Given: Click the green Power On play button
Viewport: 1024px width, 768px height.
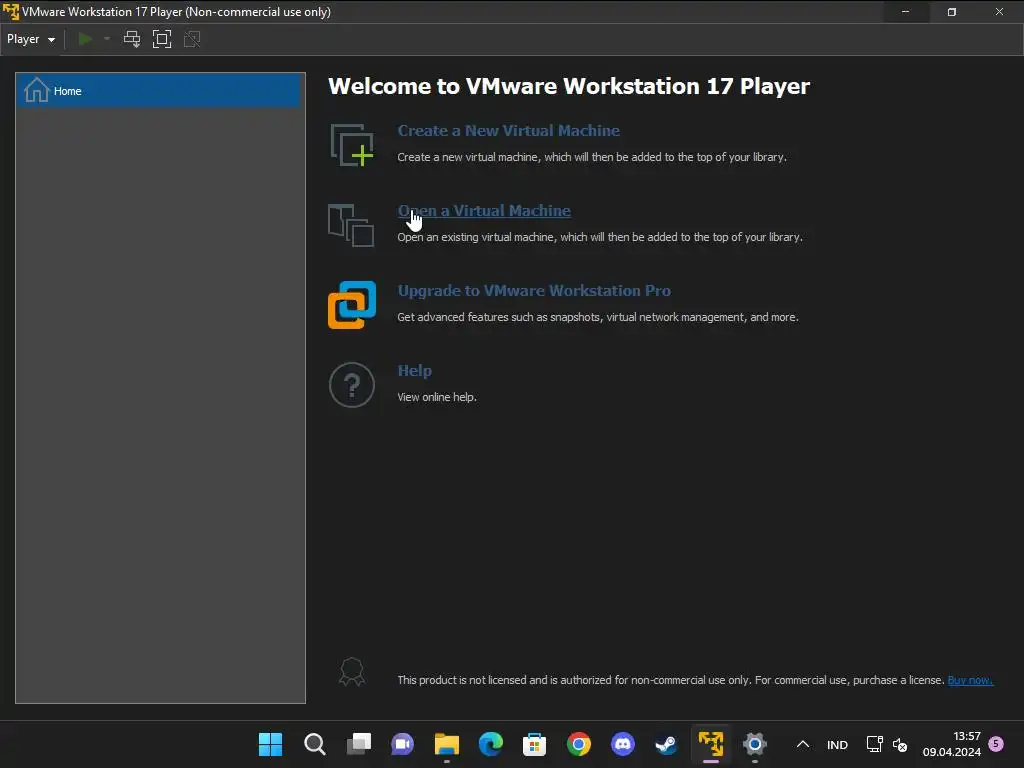Looking at the screenshot, I should (x=85, y=39).
